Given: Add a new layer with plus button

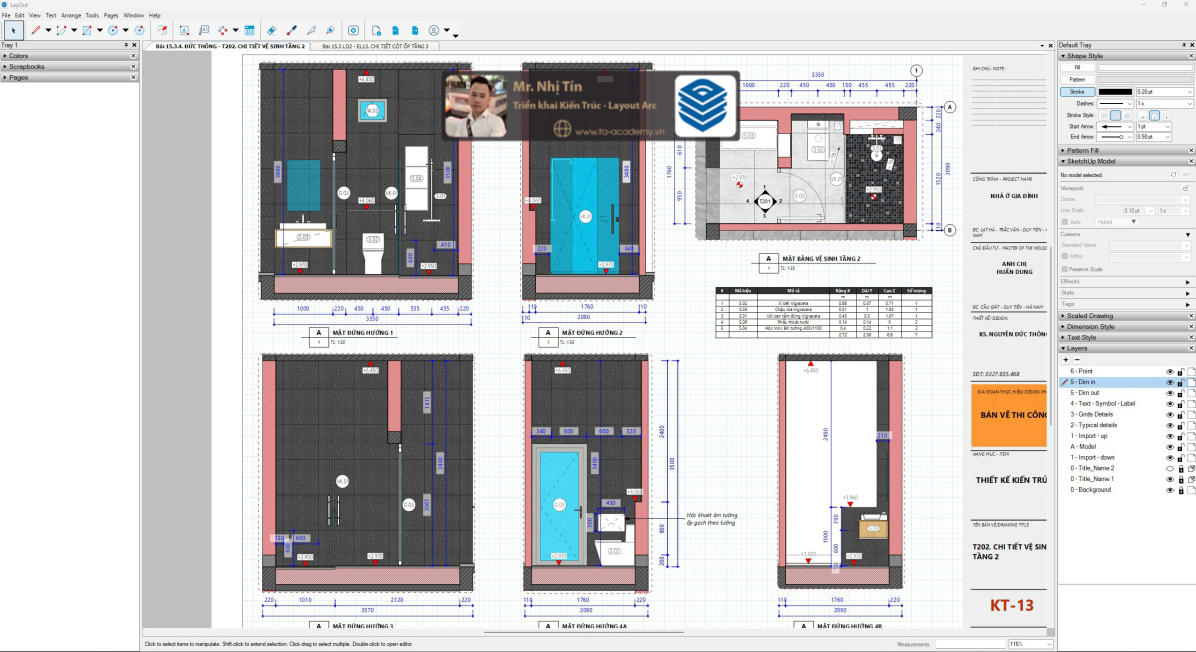Looking at the screenshot, I should pos(1066,359).
